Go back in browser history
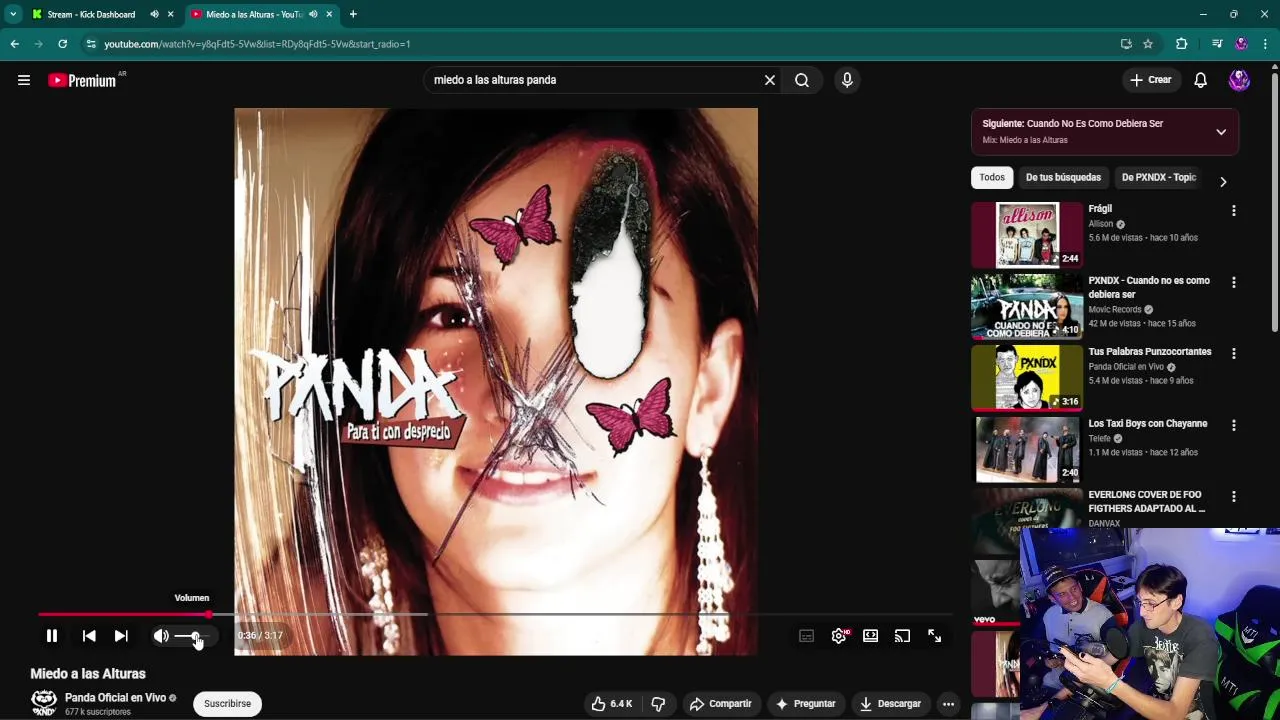 coord(15,44)
